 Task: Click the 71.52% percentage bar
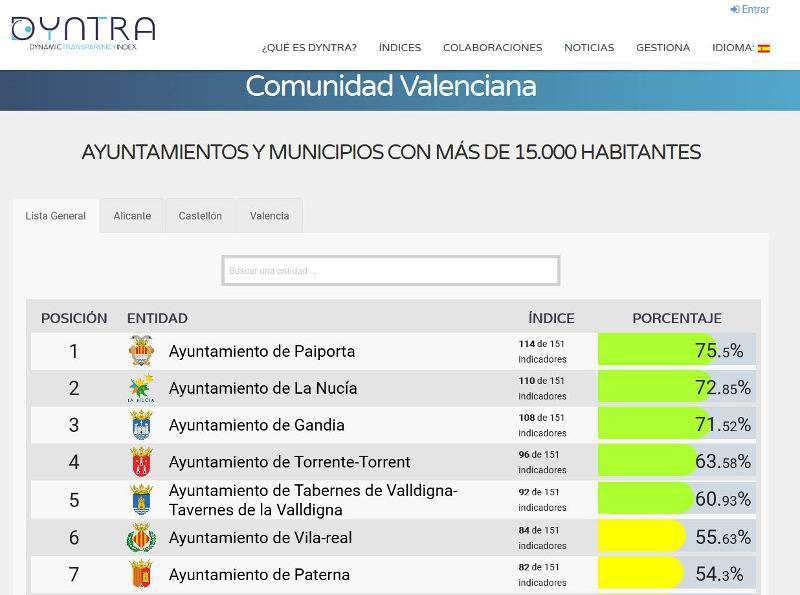677,424
